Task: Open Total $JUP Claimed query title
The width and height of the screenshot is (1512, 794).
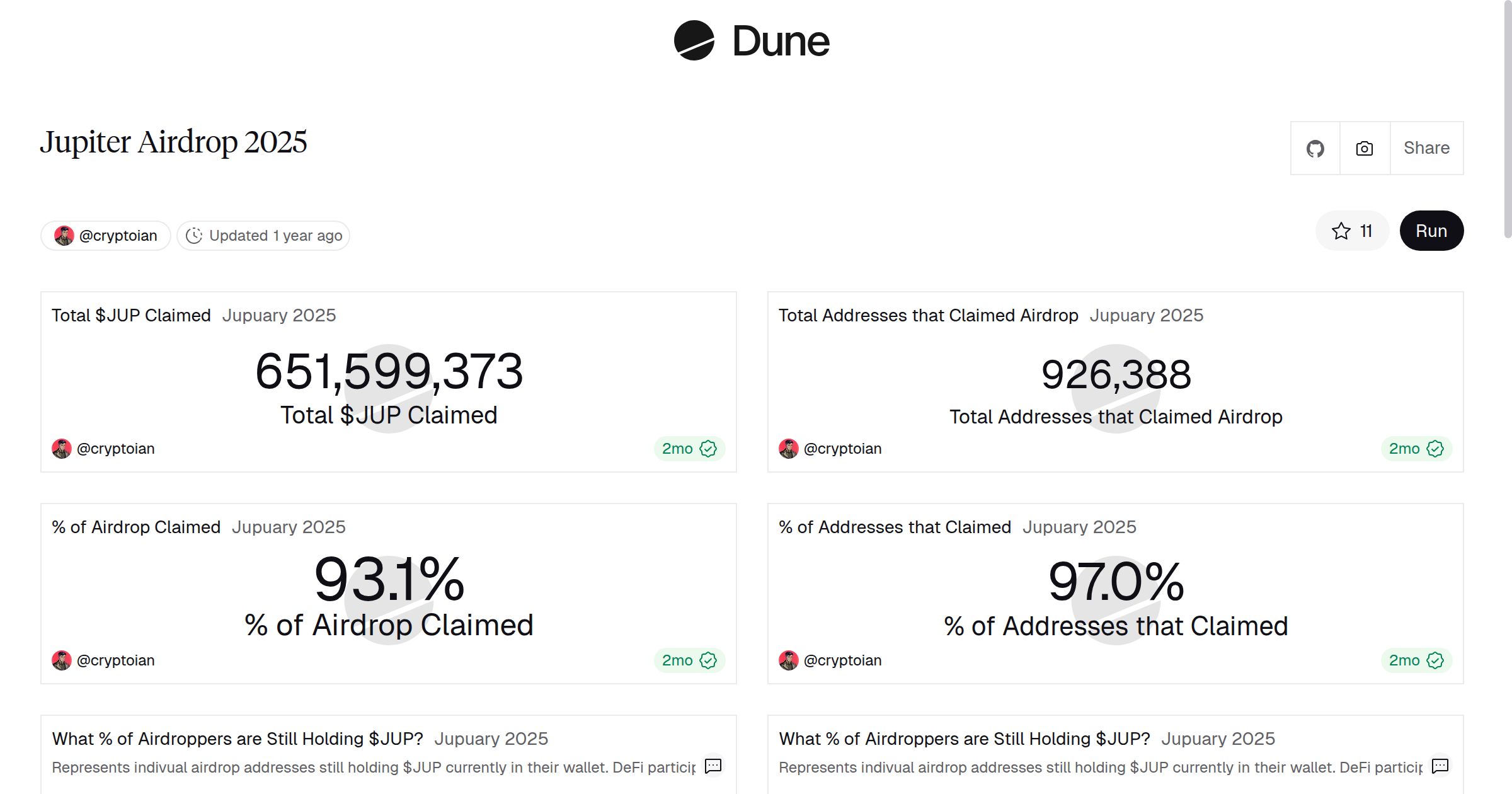Action: pos(131,315)
